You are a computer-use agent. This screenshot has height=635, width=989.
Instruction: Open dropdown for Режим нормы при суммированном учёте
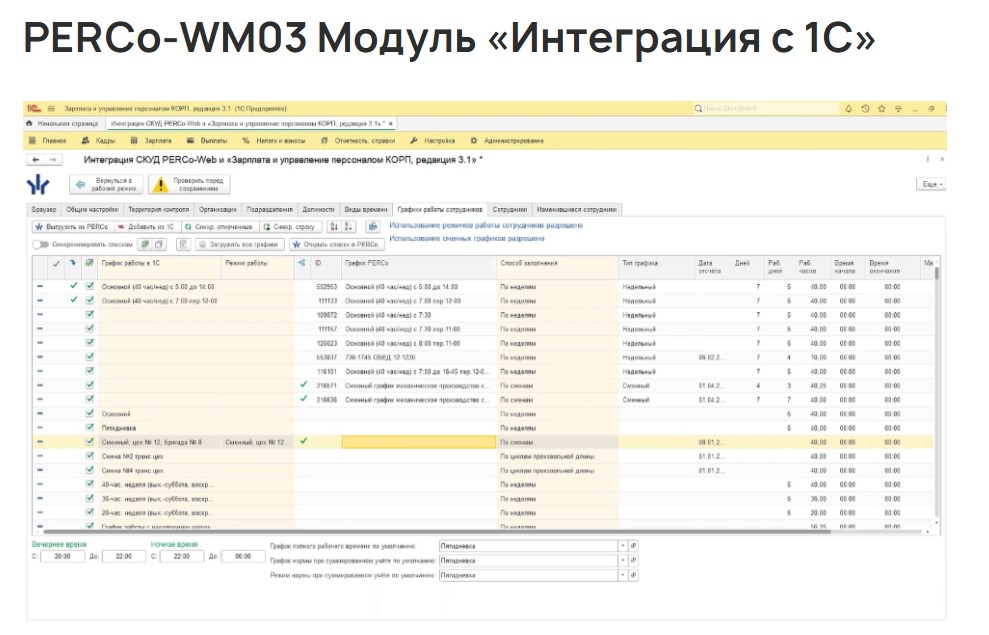(622, 576)
